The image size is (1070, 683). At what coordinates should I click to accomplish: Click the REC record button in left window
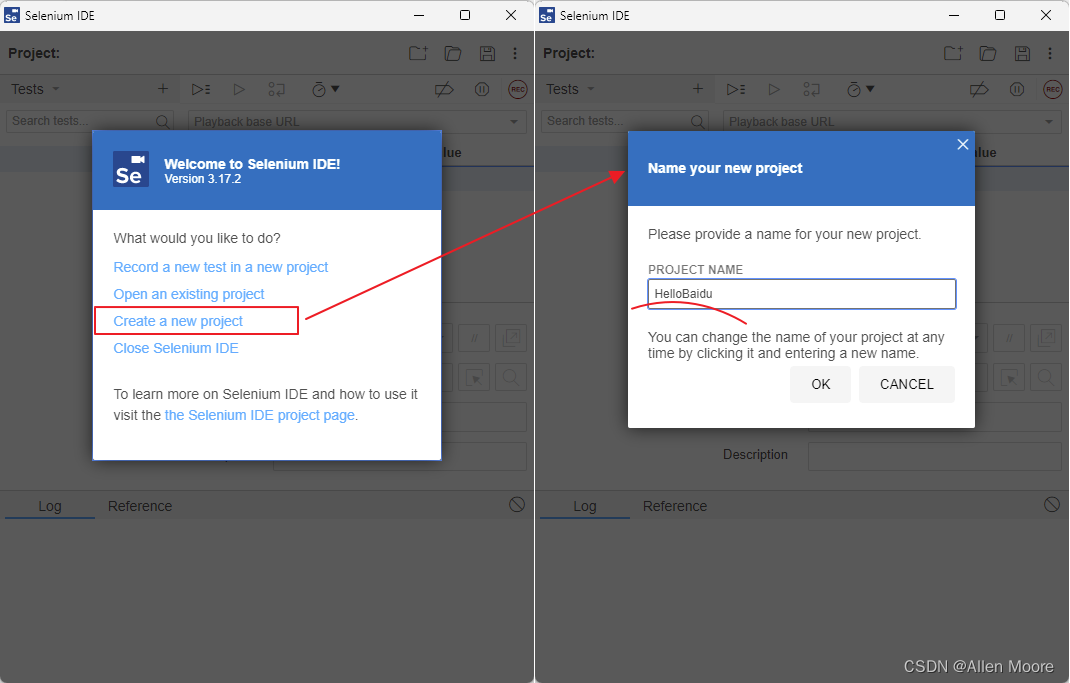pyautogui.click(x=518, y=89)
